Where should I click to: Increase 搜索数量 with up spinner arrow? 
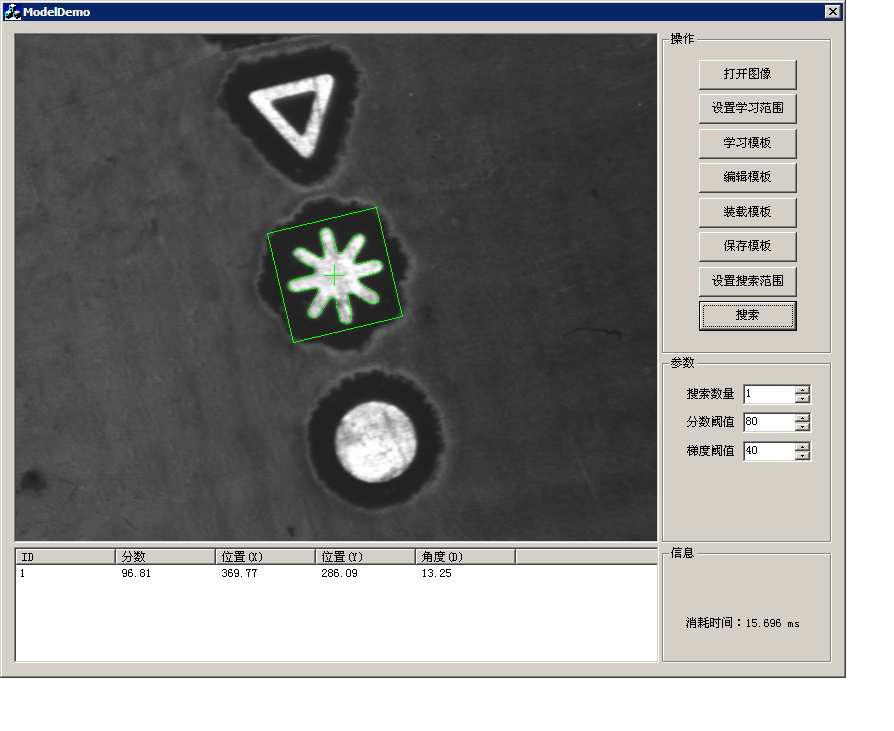(802, 390)
